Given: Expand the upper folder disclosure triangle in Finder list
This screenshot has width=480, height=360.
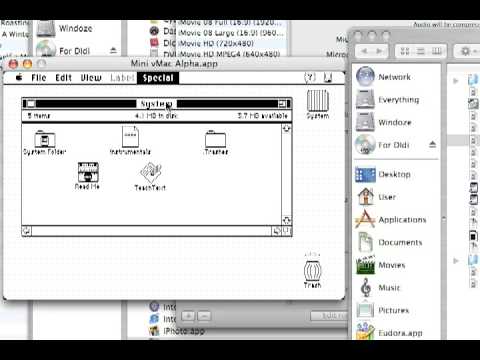Looking at the screenshot, I should click(456, 81).
